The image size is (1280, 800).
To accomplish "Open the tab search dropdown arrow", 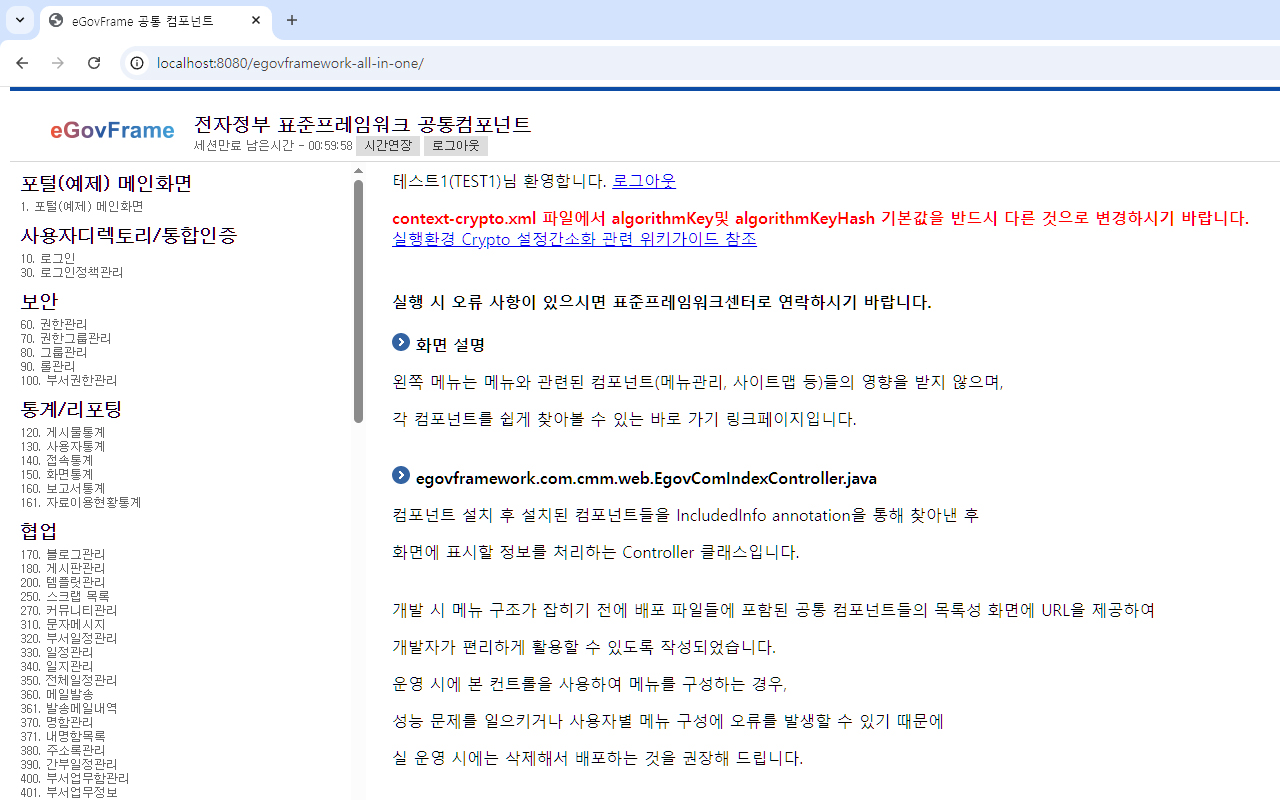I will click(x=20, y=20).
